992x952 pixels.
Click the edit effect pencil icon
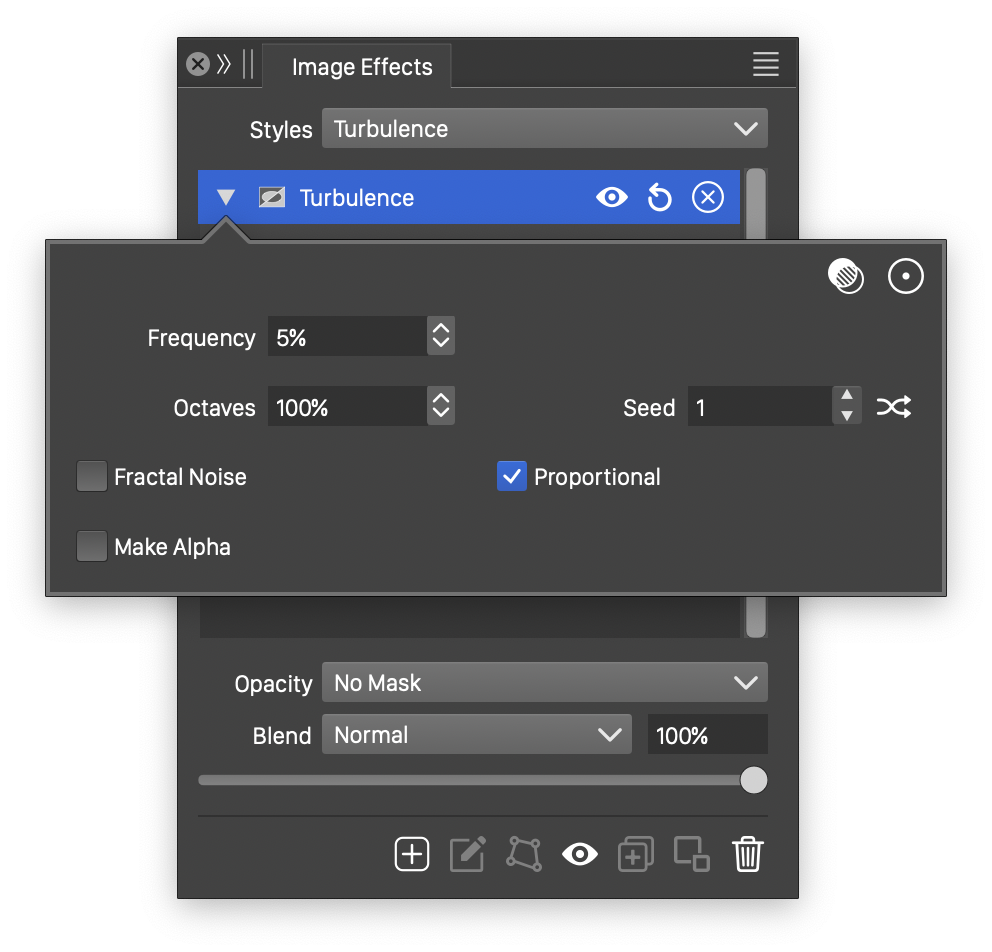coord(467,854)
